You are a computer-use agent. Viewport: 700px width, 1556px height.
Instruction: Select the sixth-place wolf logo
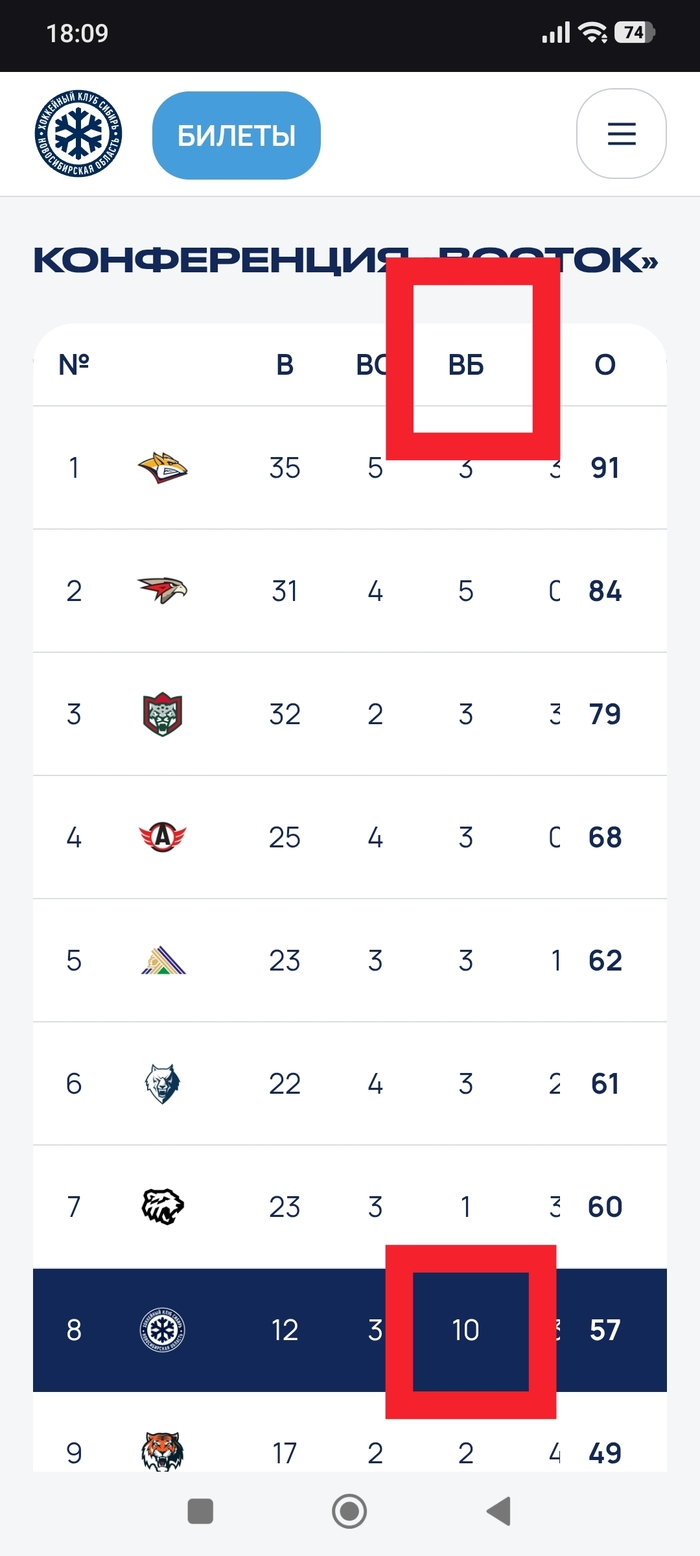(163, 1083)
